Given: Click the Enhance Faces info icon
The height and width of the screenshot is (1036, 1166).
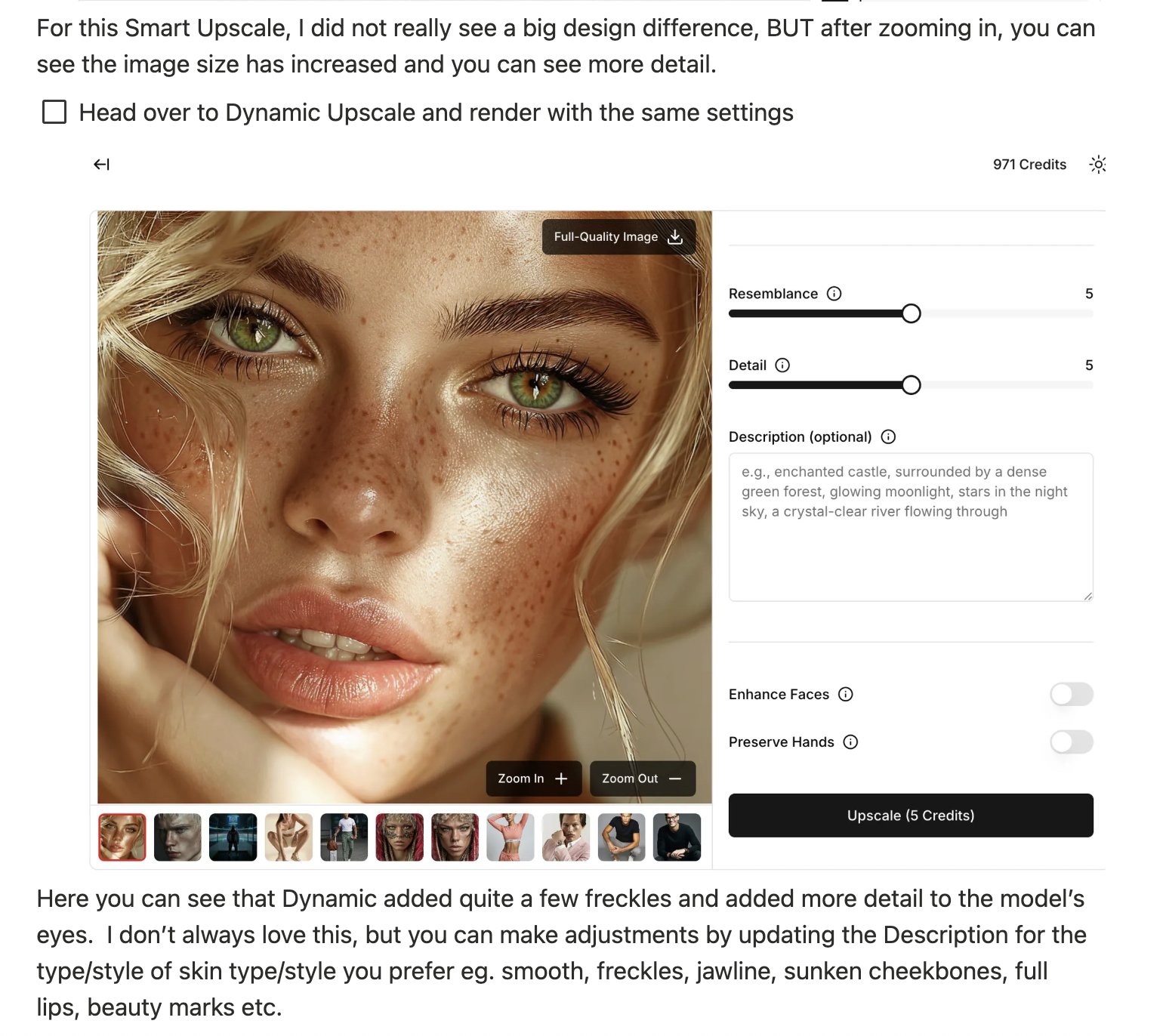Looking at the screenshot, I should (846, 694).
